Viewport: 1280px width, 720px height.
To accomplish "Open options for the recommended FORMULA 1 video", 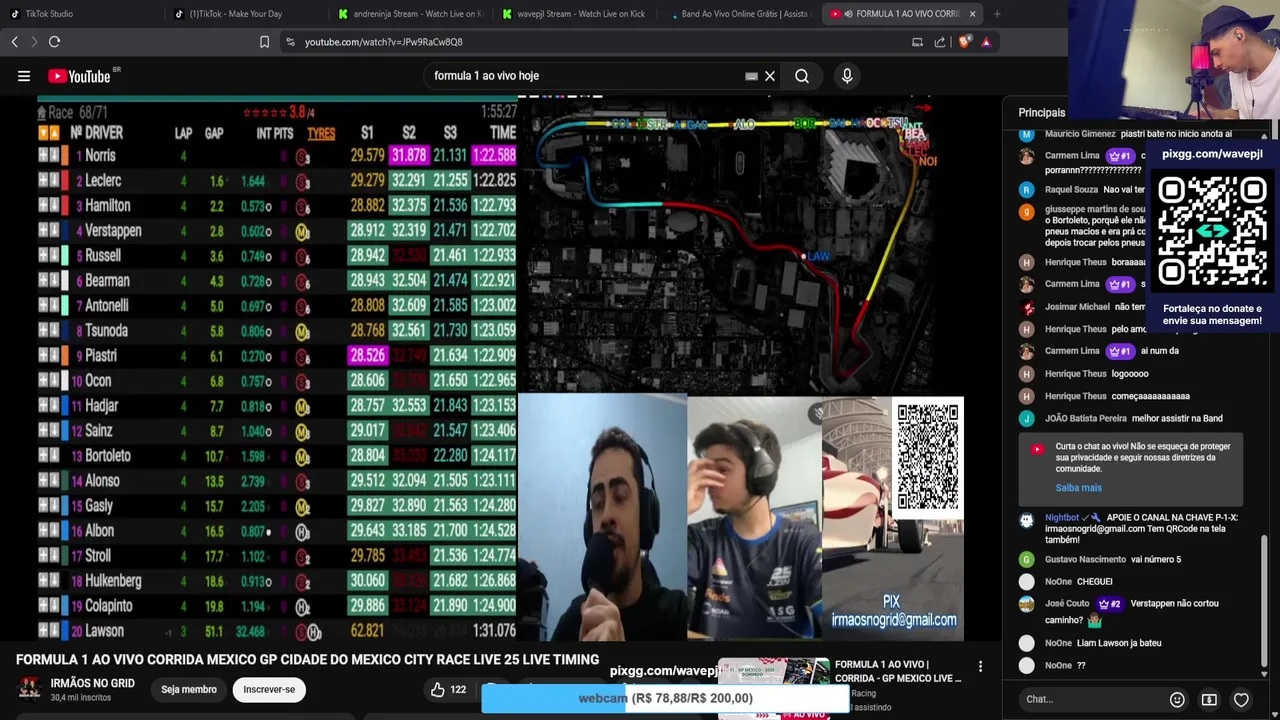I will click(x=980, y=667).
